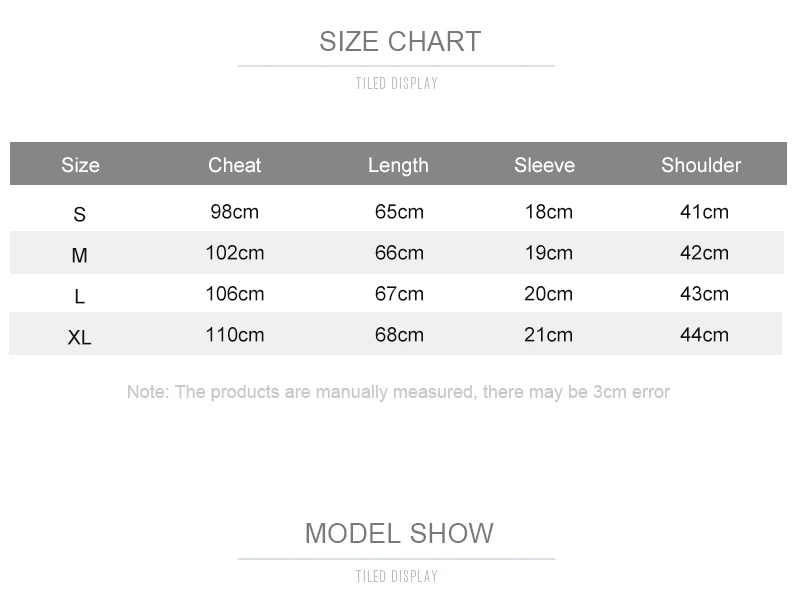The height and width of the screenshot is (604, 800).
Task: Click the 21cm sleeve value
Action: 548,335
